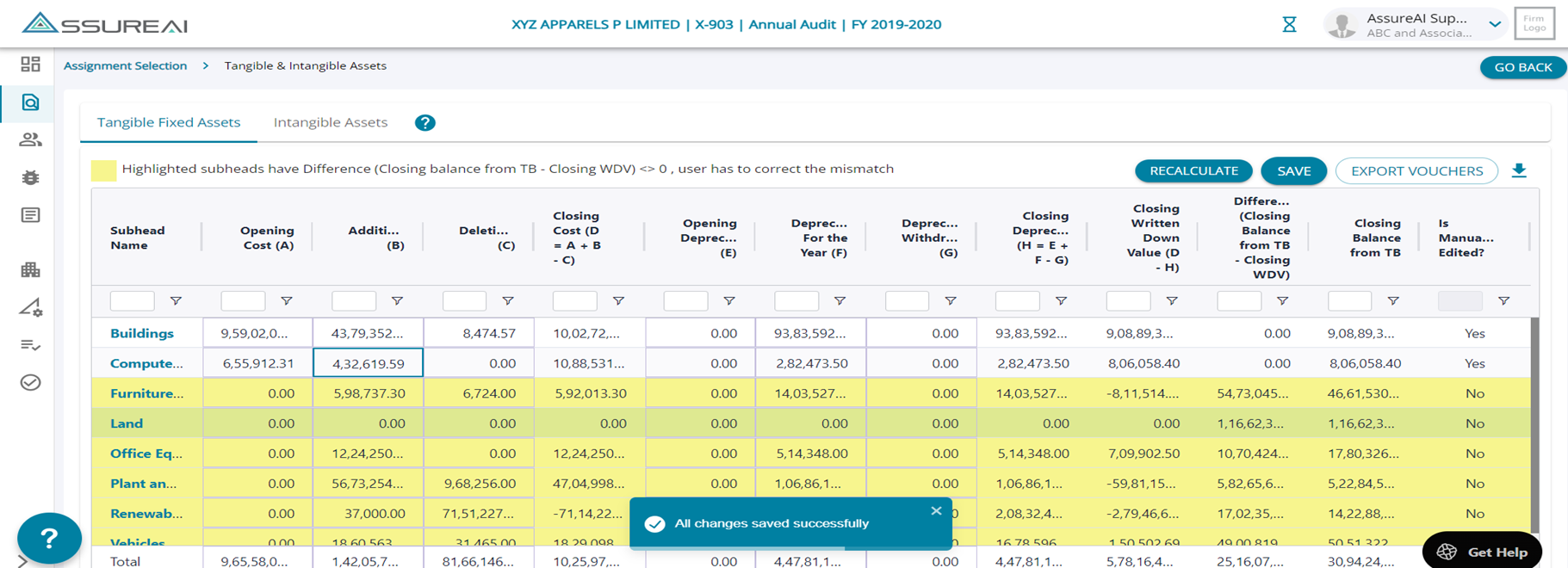The width and height of the screenshot is (1568, 568).
Task: Open the building icon in sidebar
Action: (30, 270)
